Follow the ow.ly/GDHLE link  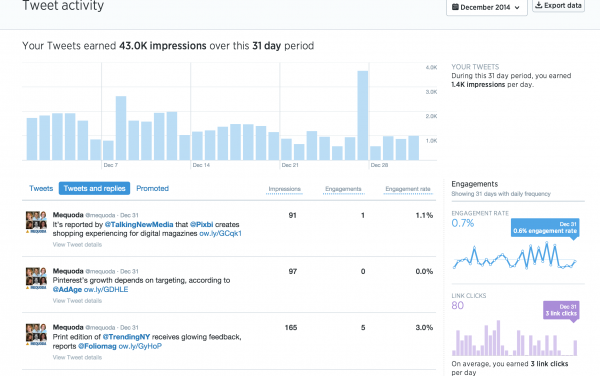click(x=106, y=290)
